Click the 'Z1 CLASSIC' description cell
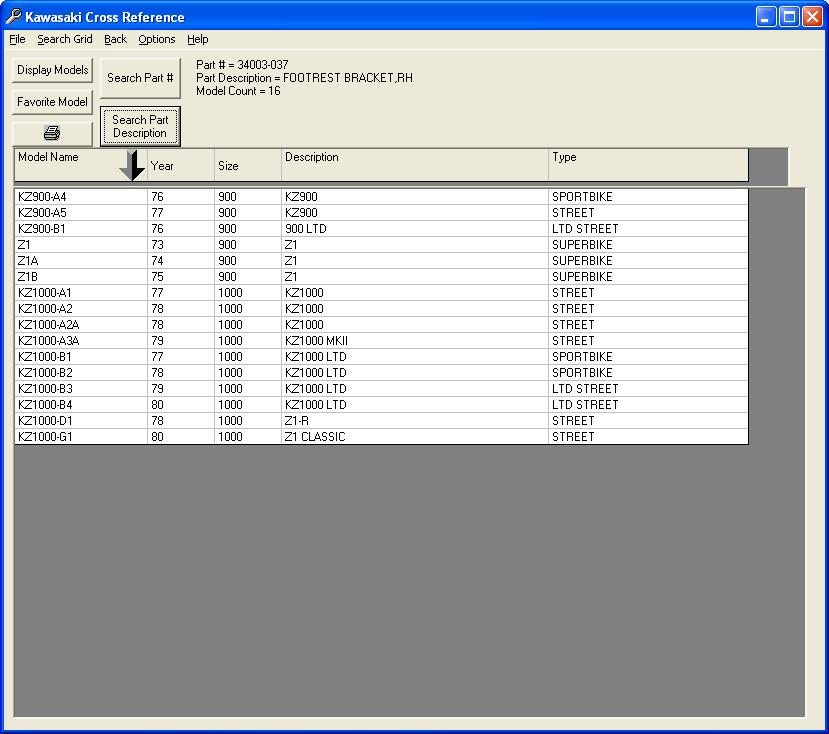The width and height of the screenshot is (829, 734). (x=415, y=436)
